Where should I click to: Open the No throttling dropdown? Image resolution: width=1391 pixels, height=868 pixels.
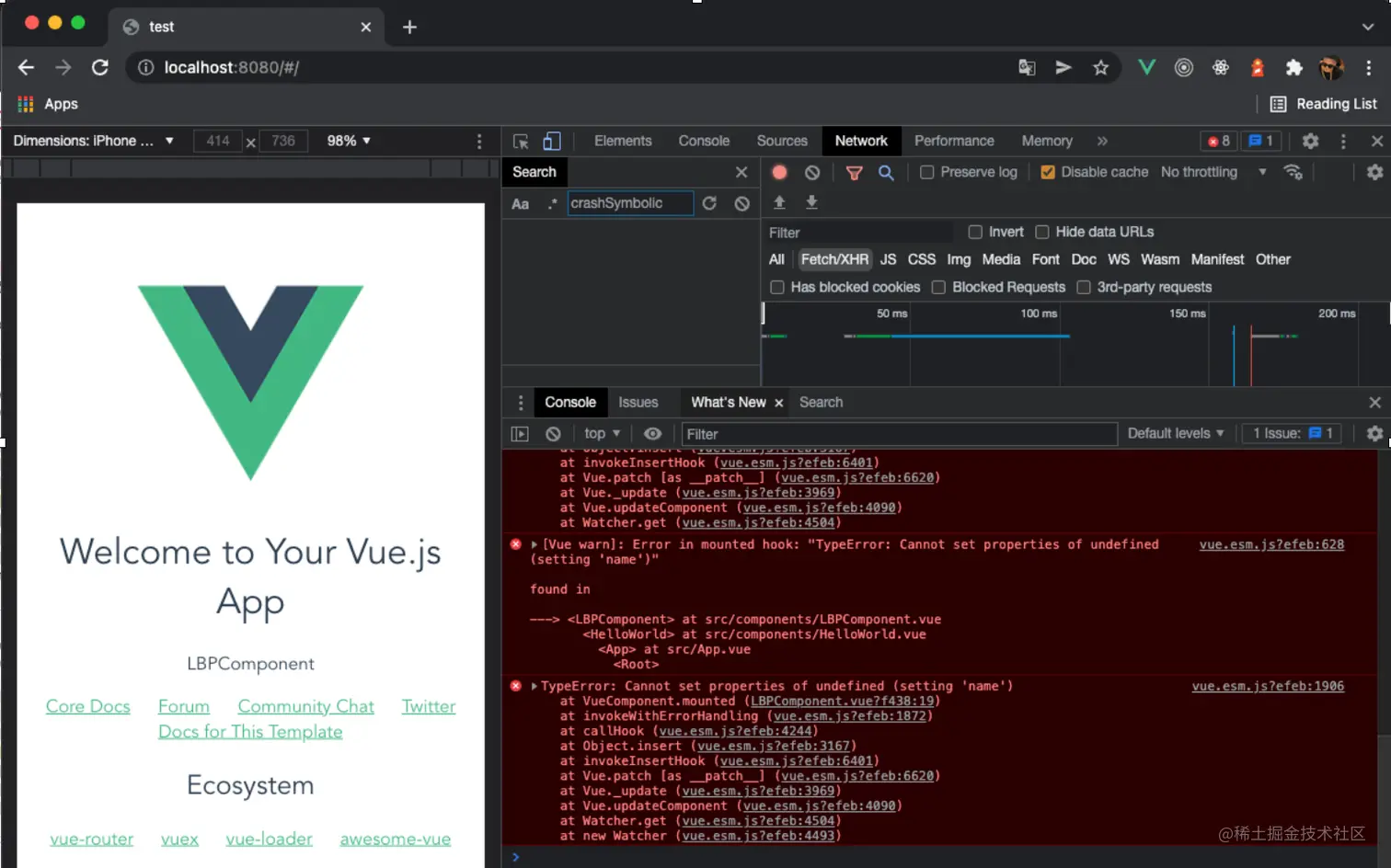tap(1213, 172)
